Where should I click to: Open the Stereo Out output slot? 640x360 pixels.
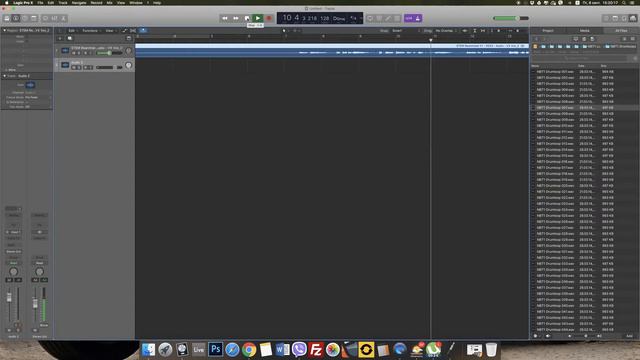pyautogui.click(x=13, y=251)
